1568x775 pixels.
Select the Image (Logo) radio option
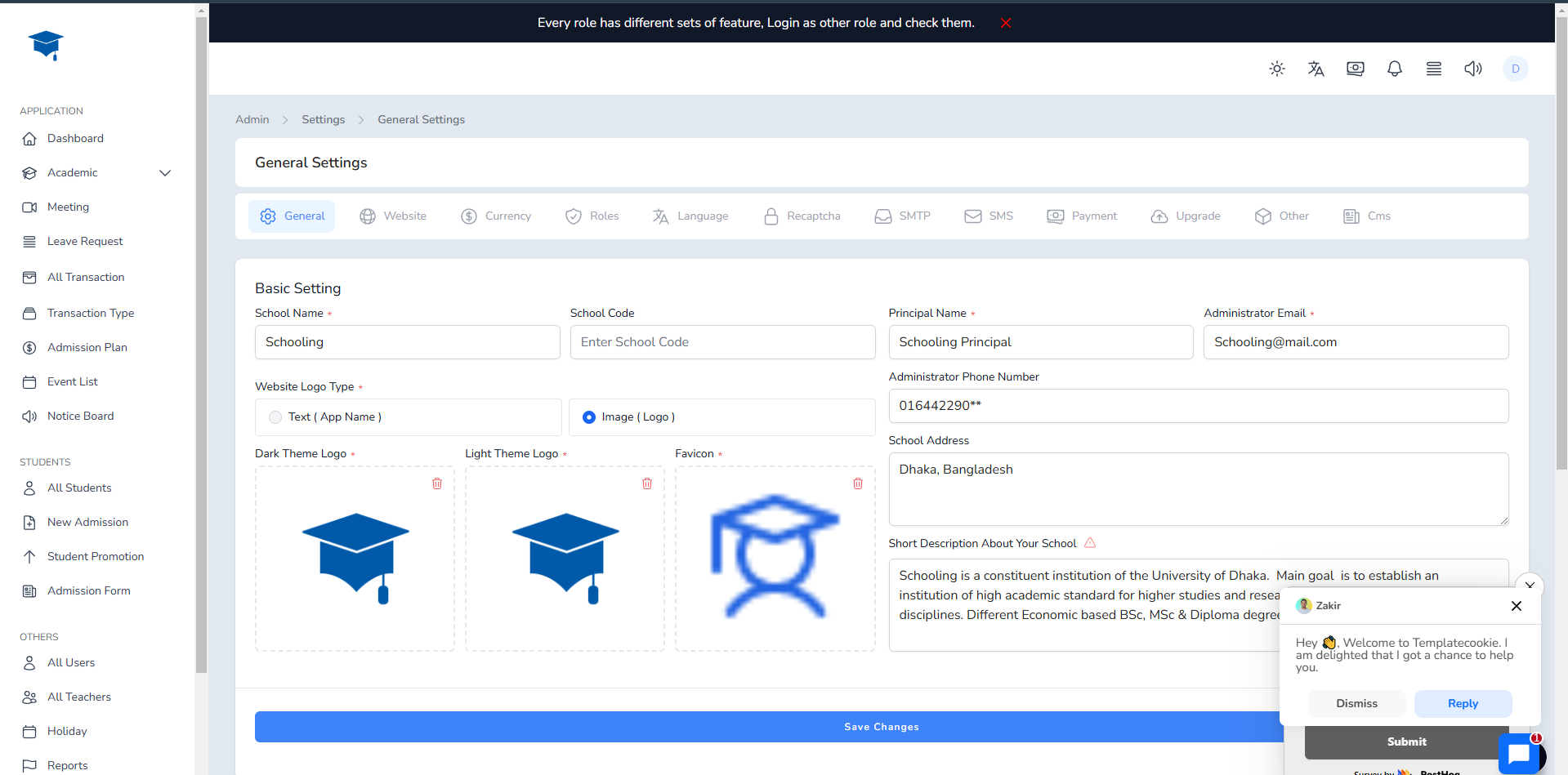(x=589, y=416)
